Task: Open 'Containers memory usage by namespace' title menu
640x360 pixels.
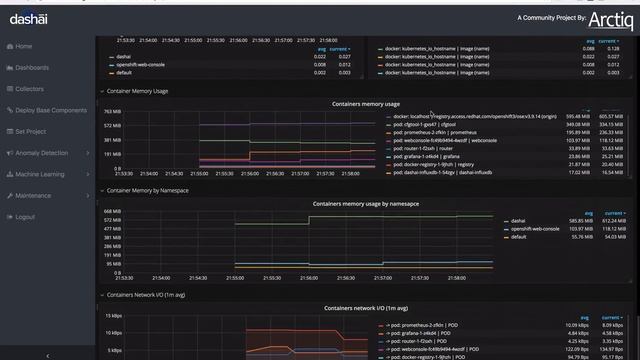Action: click(x=366, y=204)
